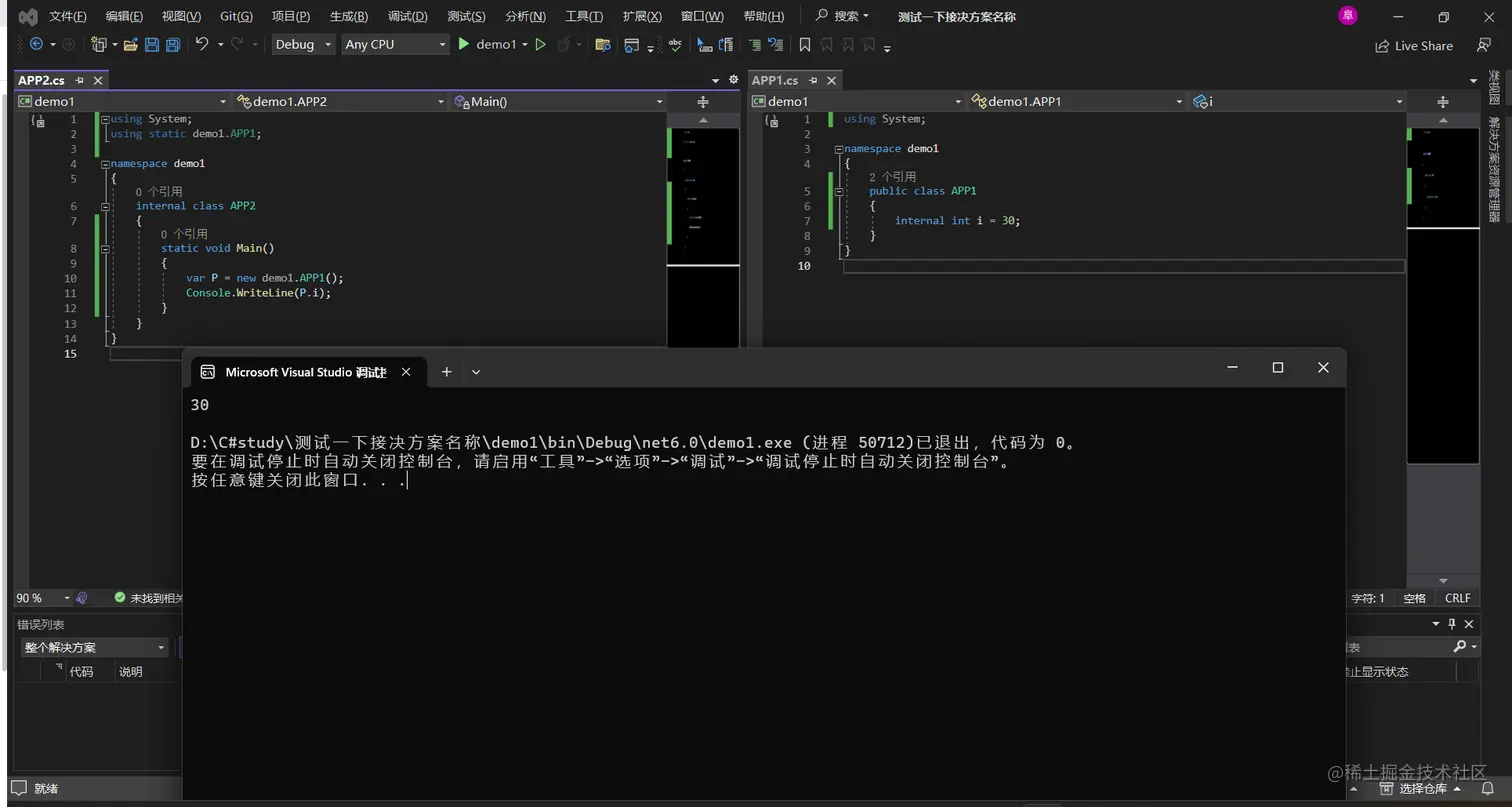Click the save all icon
1512x807 pixels.
point(173,44)
